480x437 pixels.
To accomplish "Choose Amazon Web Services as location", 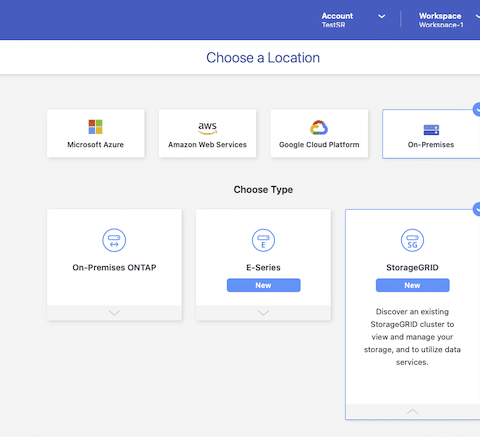I will click(x=207, y=133).
